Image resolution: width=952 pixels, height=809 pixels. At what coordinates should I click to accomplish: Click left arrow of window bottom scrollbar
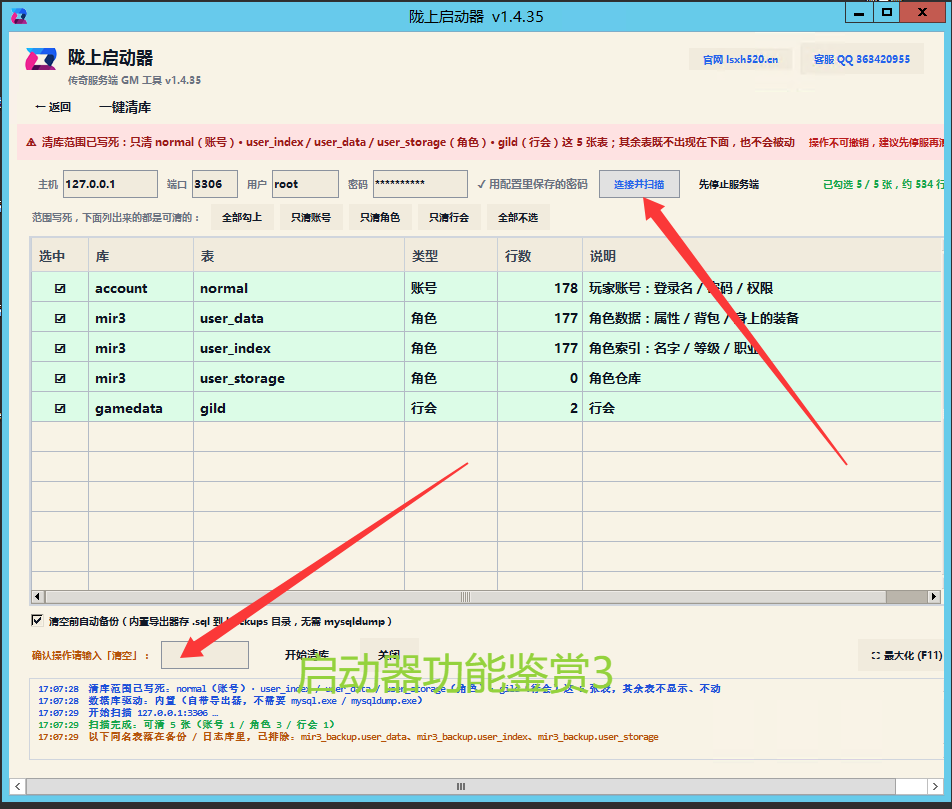pyautogui.click(x=18, y=786)
